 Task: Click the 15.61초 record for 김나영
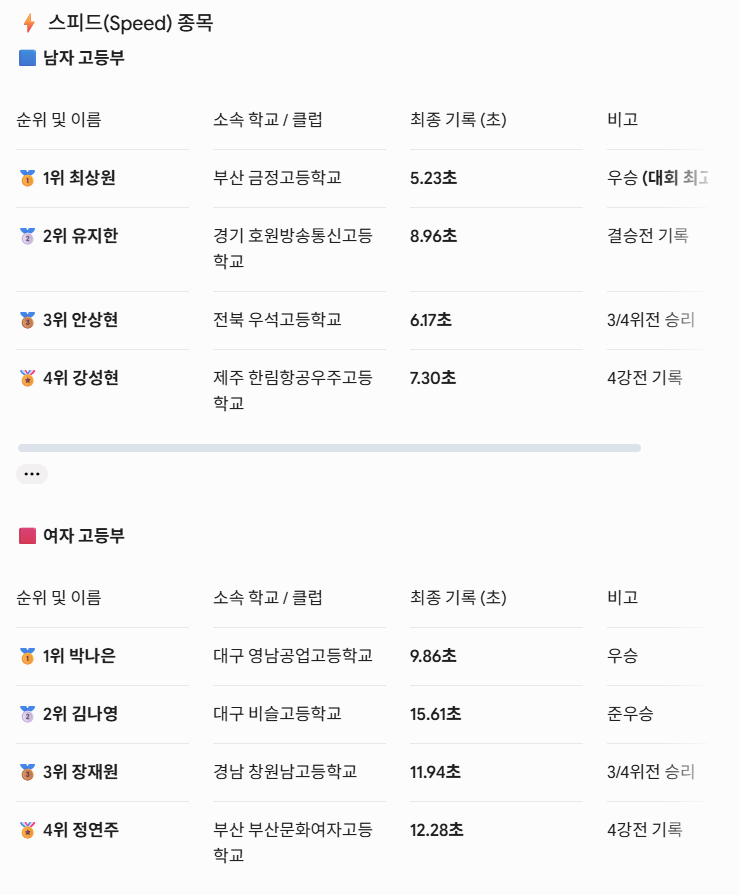click(x=435, y=714)
